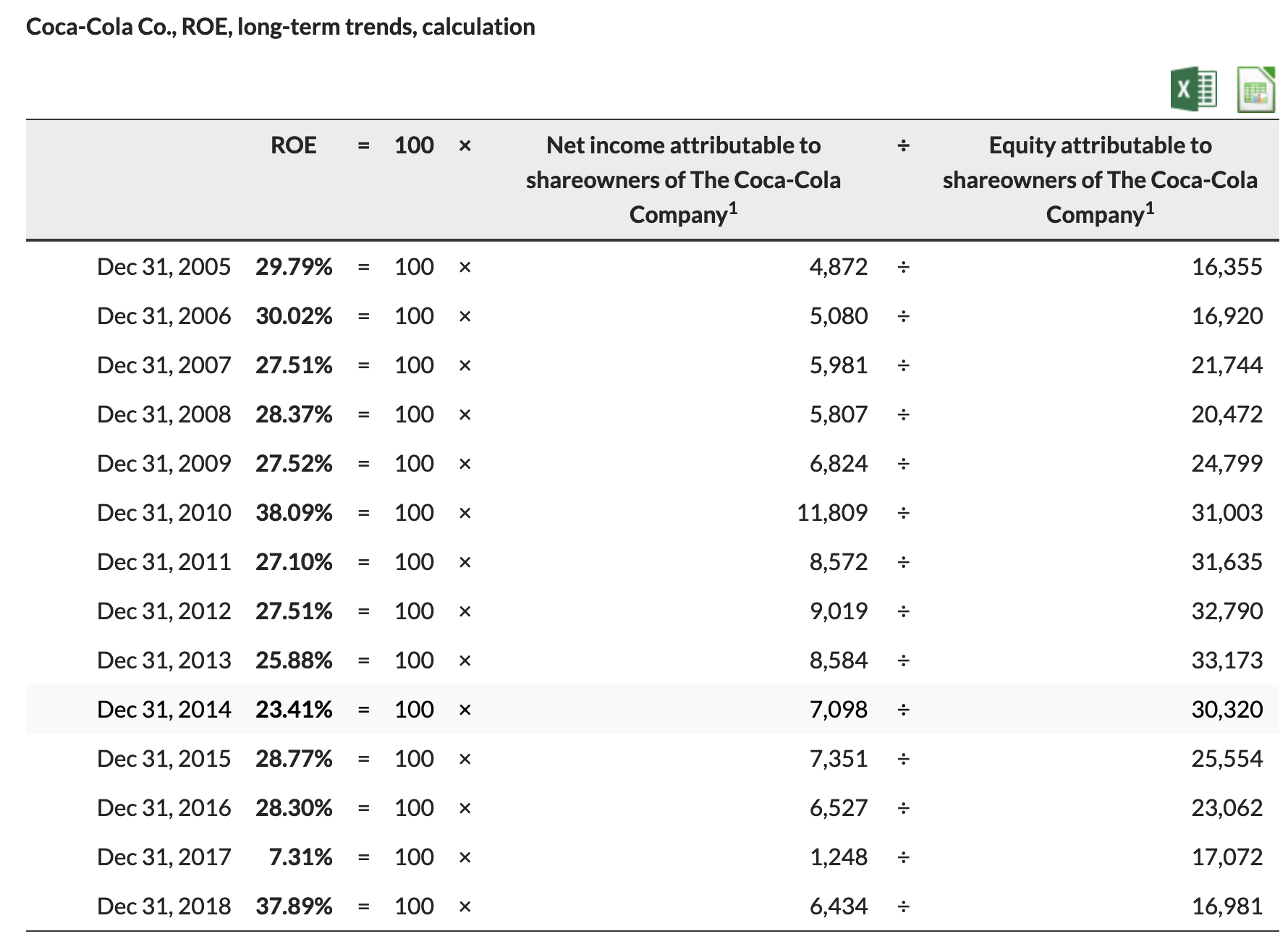
Task: Click the 23.41% ROE value
Action: [294, 710]
